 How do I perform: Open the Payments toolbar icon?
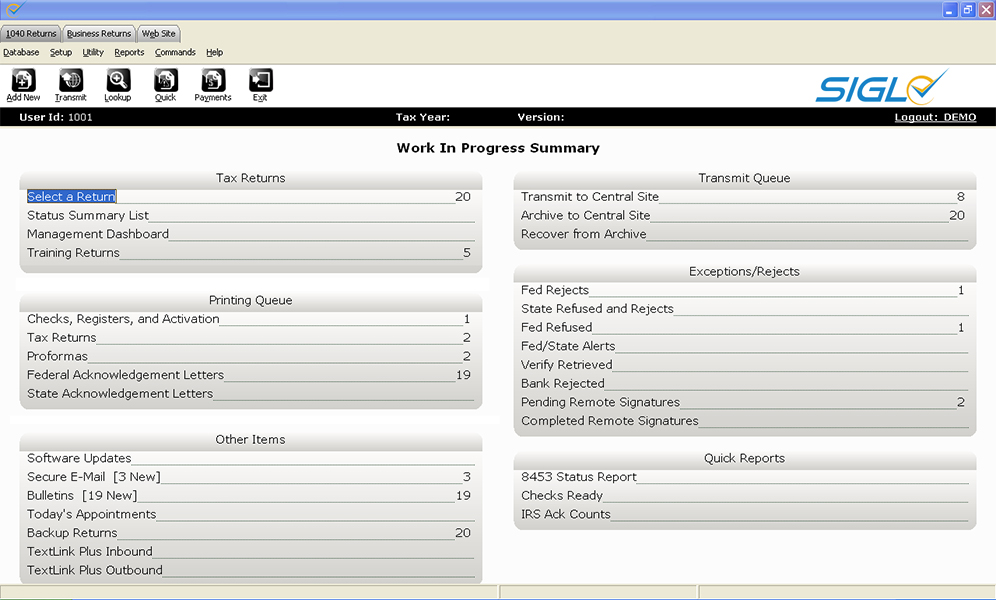click(213, 85)
